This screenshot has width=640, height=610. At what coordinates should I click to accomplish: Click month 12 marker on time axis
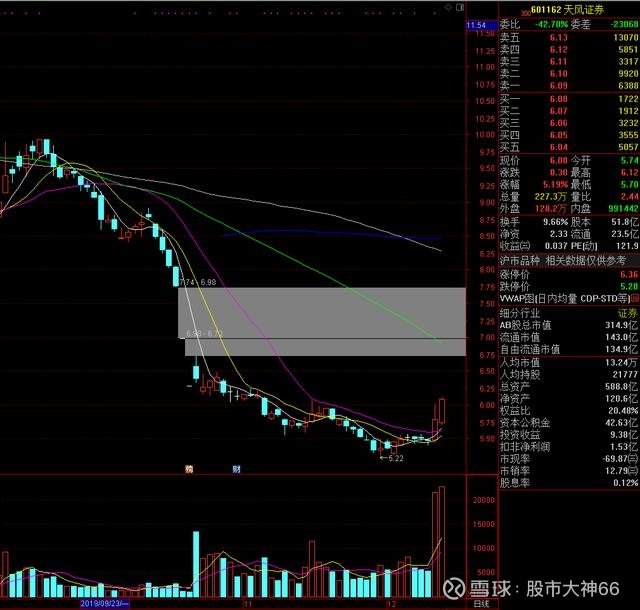point(391,604)
